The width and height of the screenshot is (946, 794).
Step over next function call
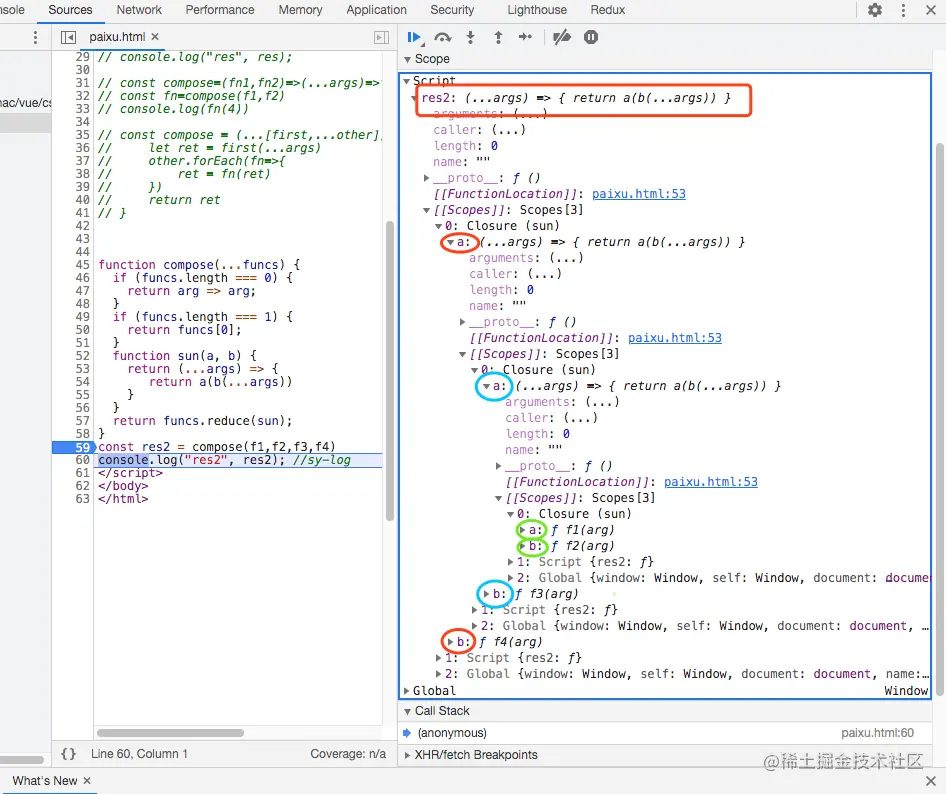[443, 37]
